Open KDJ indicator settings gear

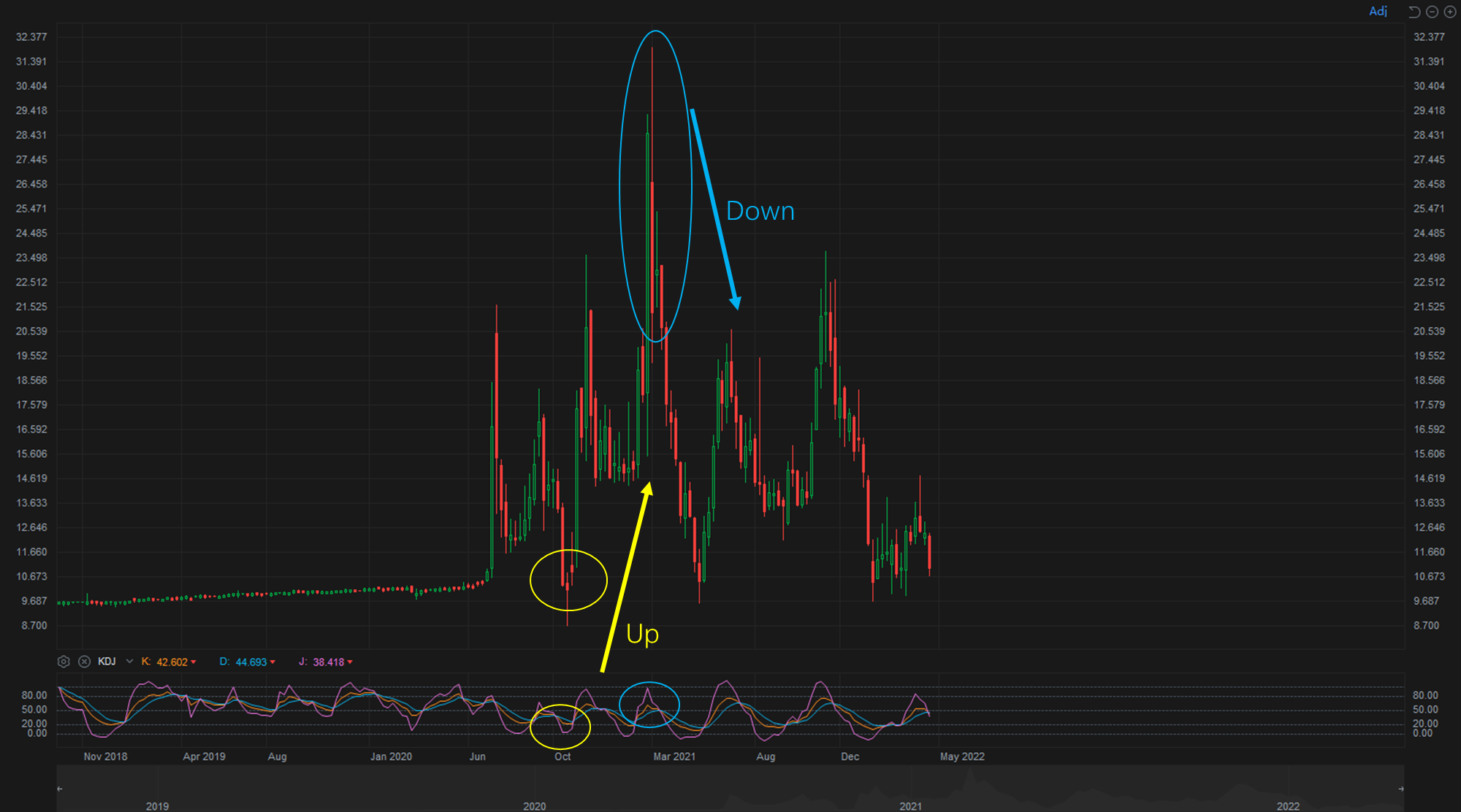(x=64, y=662)
